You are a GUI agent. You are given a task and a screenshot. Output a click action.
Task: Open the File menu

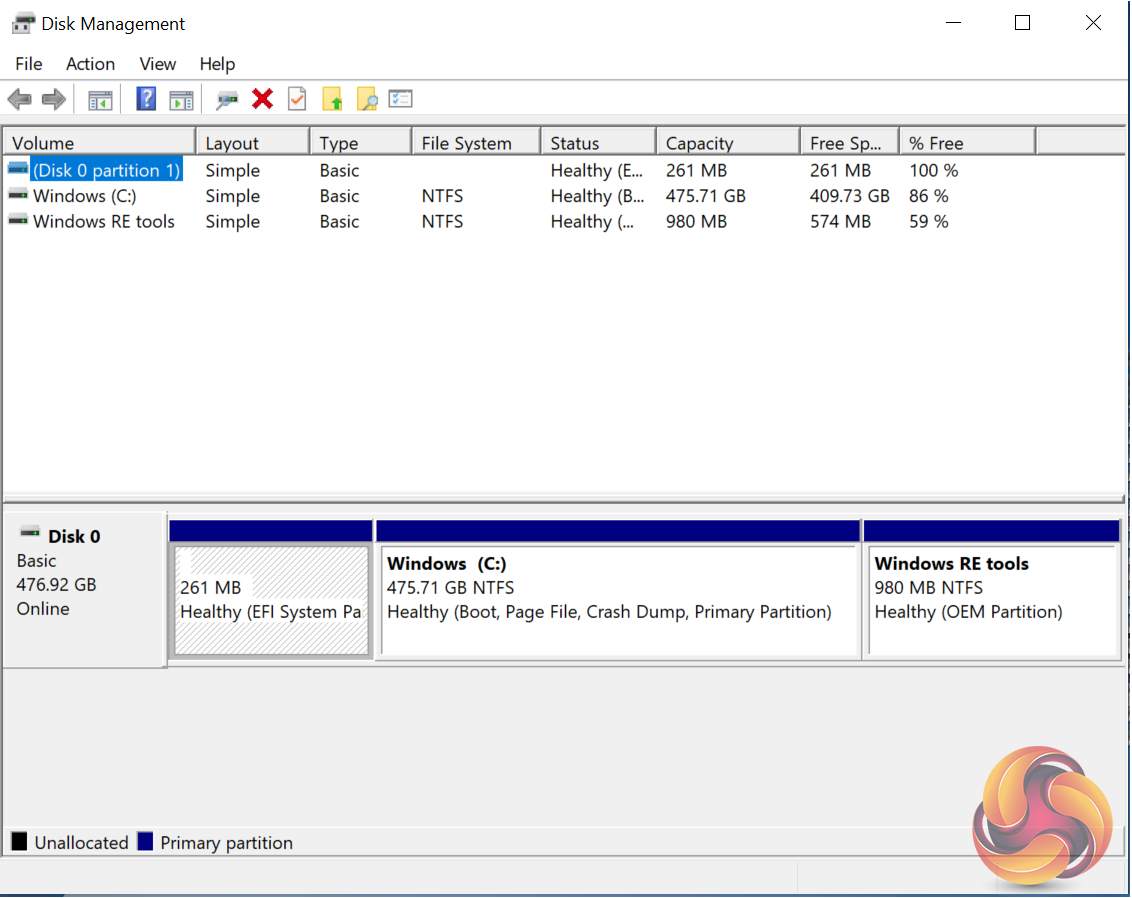tap(28, 64)
